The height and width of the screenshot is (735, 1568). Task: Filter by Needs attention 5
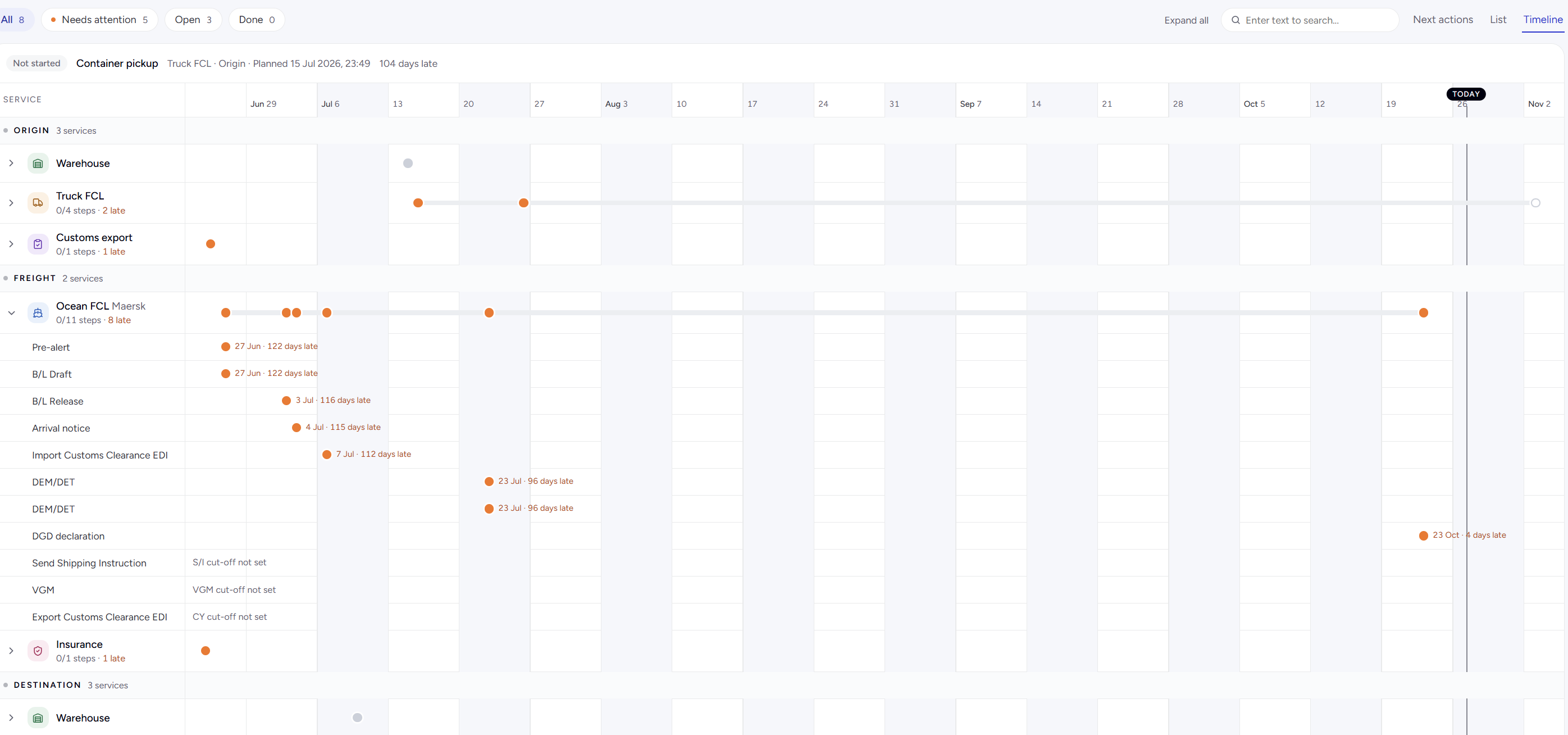(99, 20)
